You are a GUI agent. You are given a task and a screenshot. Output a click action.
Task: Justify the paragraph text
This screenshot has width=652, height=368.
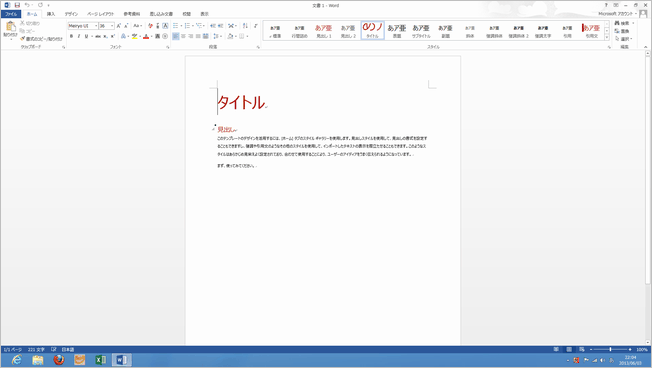point(198,37)
